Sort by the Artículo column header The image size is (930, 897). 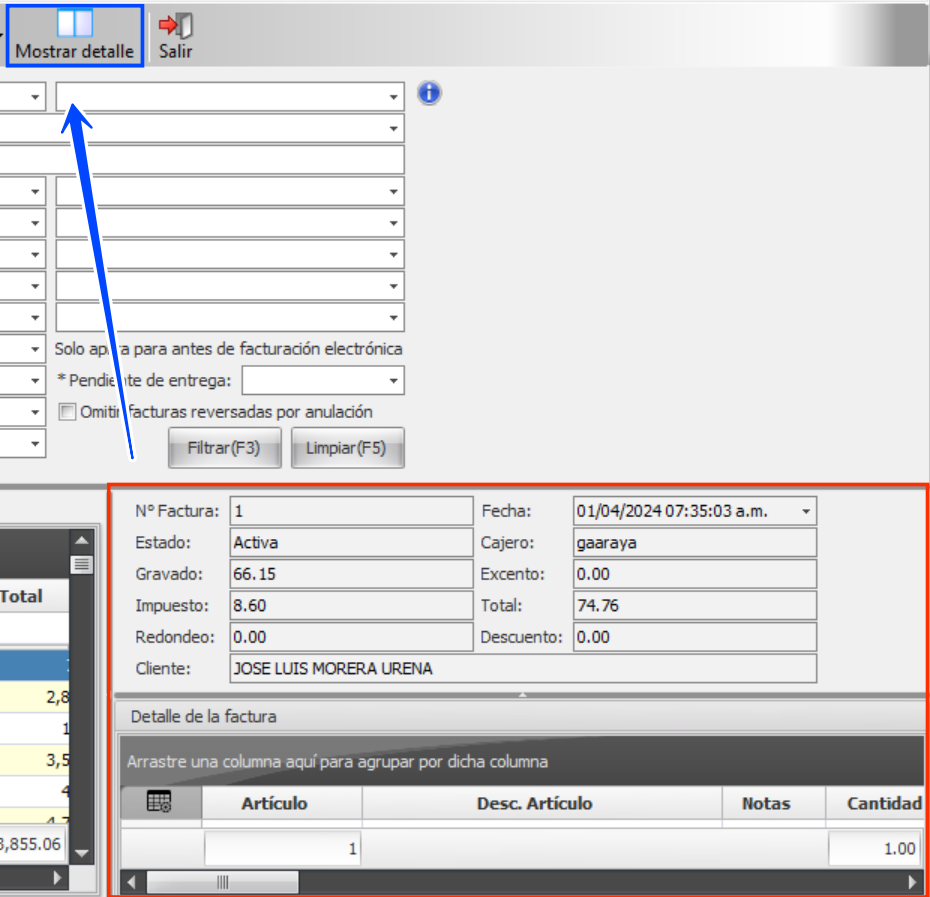click(274, 803)
